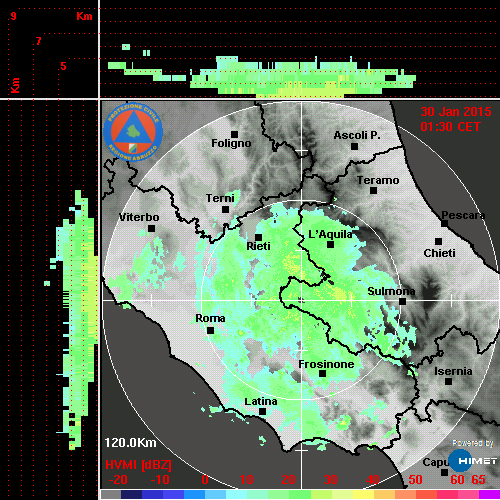
Task: Click the L'Aquila city marker square
Action: pyautogui.click(x=331, y=245)
